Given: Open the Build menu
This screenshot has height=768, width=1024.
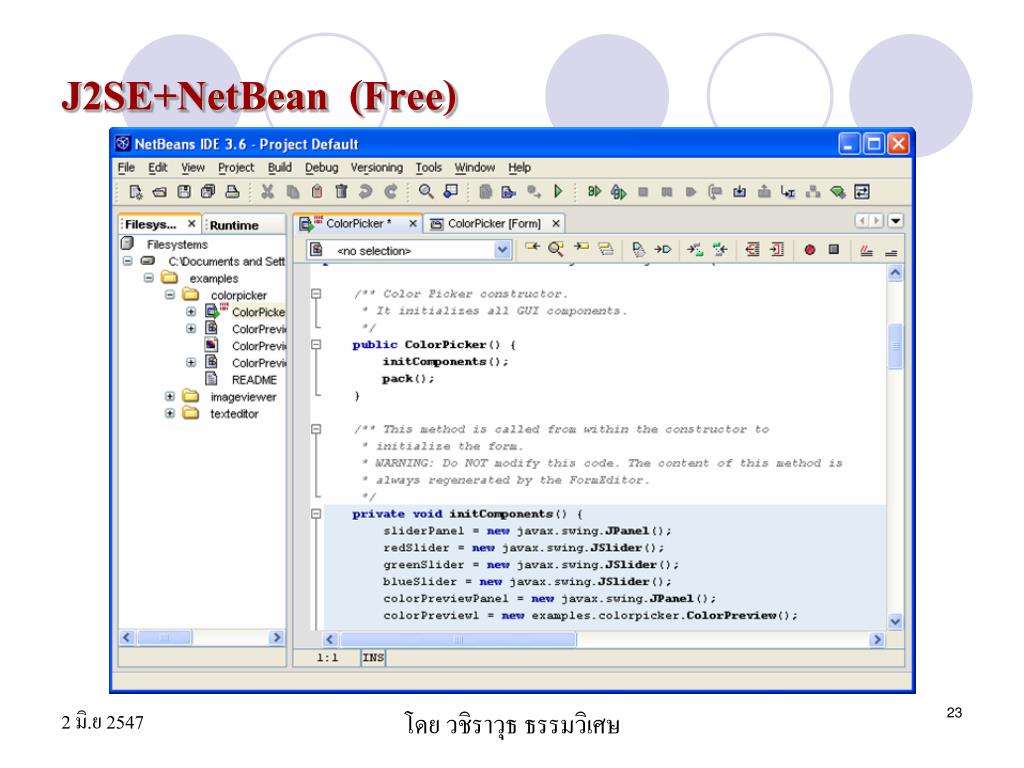Looking at the screenshot, I should click(x=280, y=168).
